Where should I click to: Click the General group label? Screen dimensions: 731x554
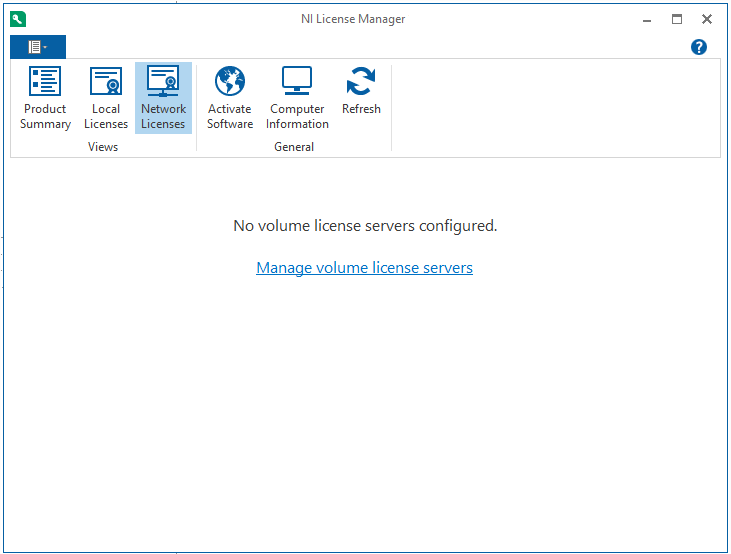click(294, 147)
